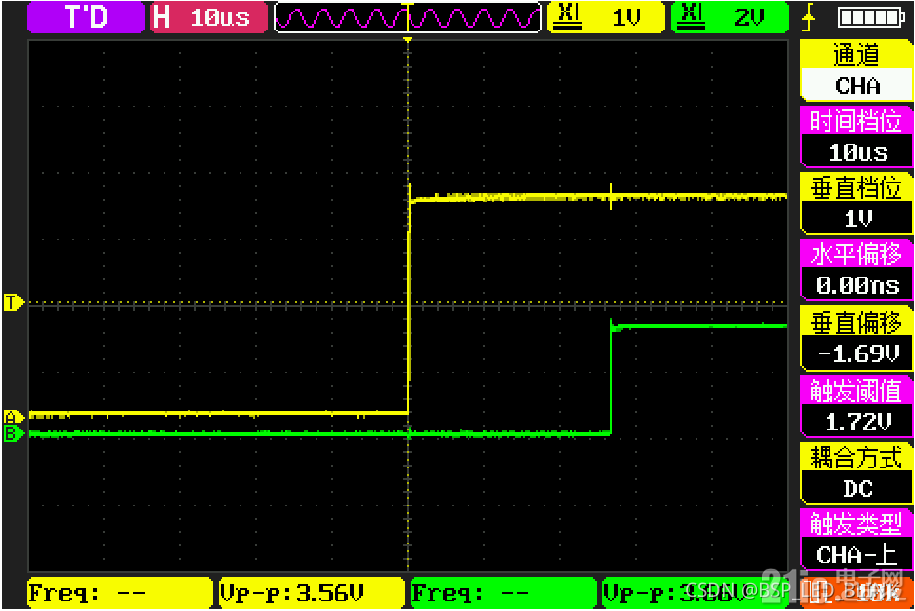This screenshot has width=915, height=611.
Task: Adjust the 10us time scale value
Action: coord(856,152)
